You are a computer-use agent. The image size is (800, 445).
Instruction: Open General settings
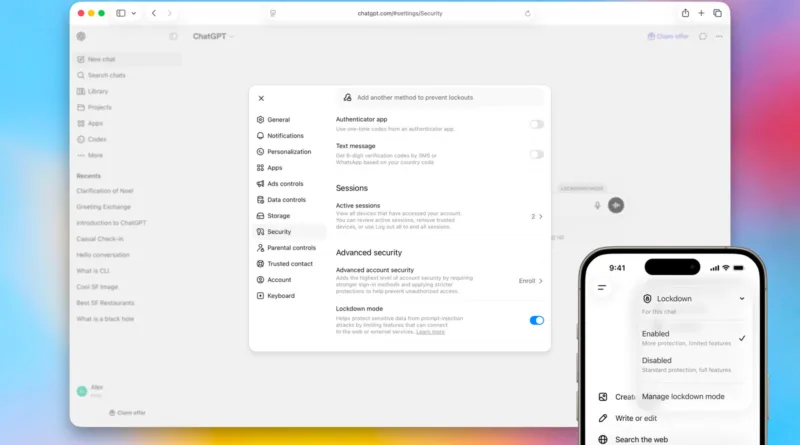[279, 119]
